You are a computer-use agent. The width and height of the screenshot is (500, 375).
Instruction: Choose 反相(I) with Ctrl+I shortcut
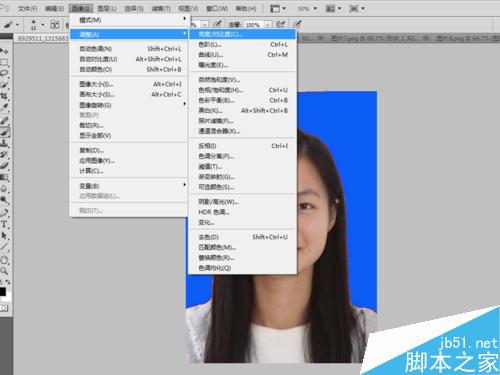242,146
